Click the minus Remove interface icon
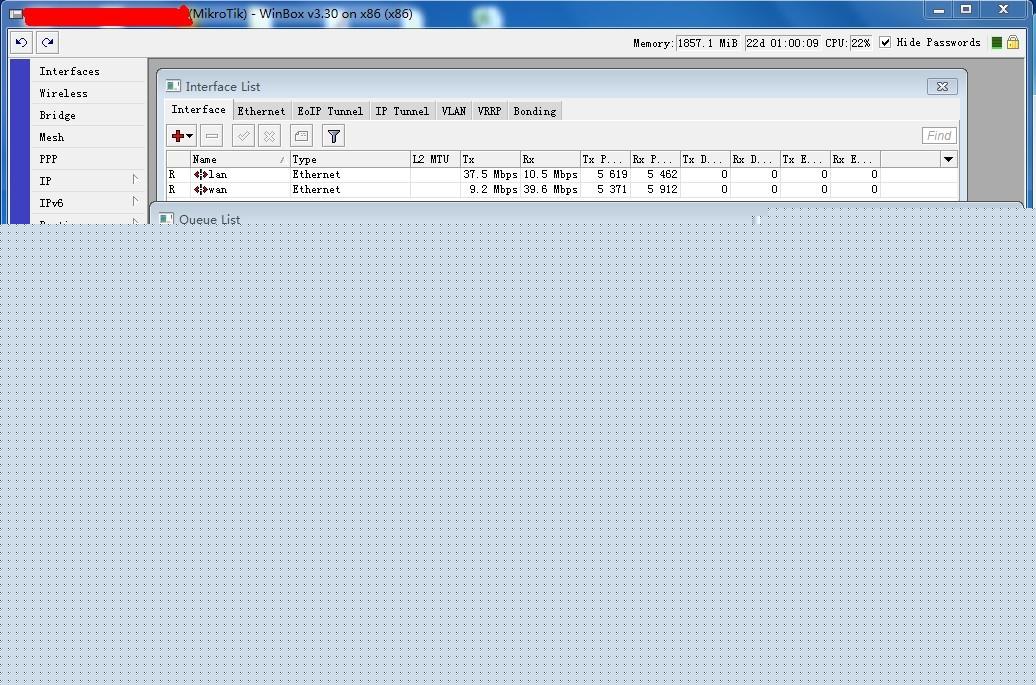This screenshot has height=685, width=1036. 211,136
